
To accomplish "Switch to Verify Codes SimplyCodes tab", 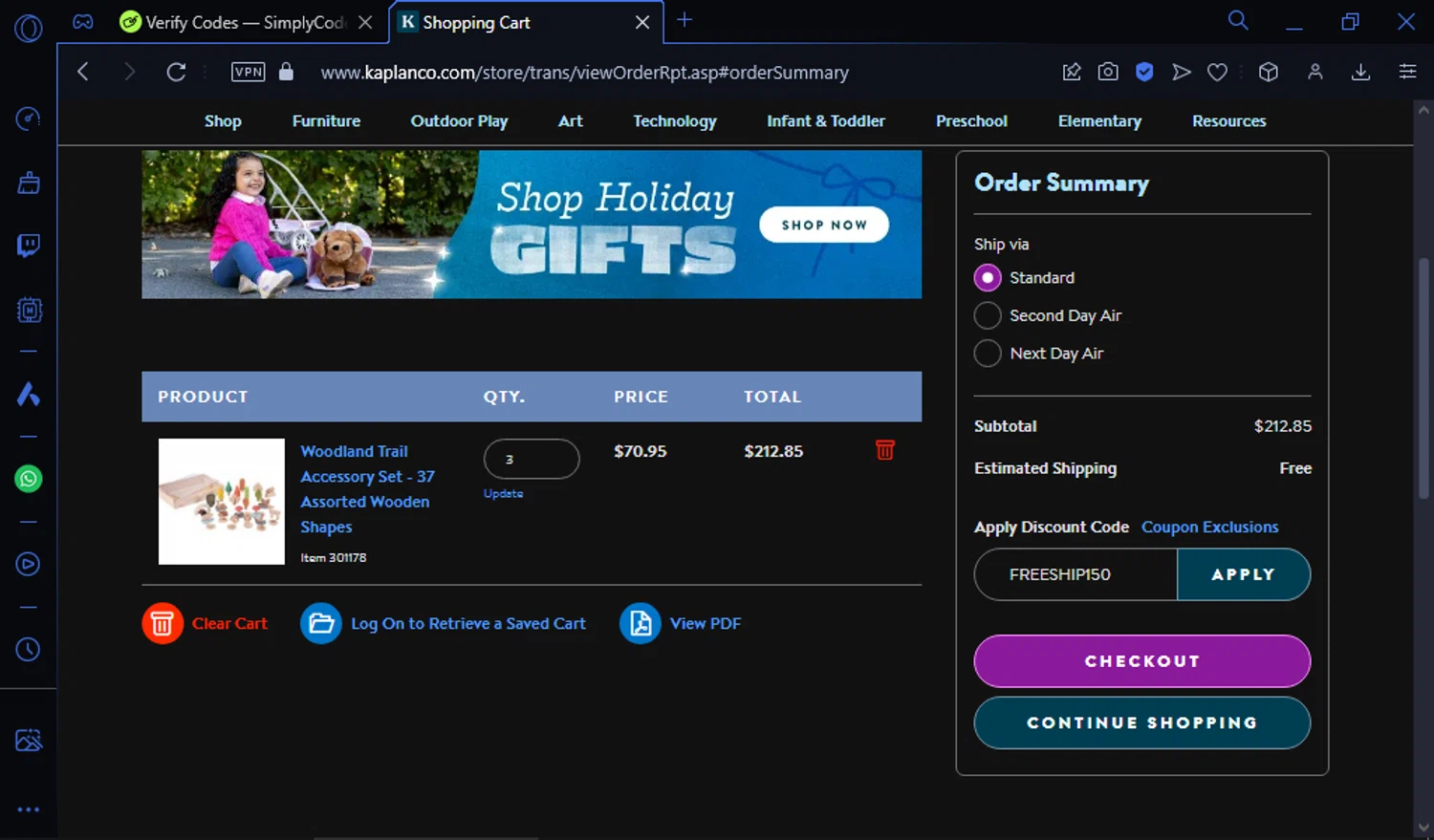I will coord(233,22).
